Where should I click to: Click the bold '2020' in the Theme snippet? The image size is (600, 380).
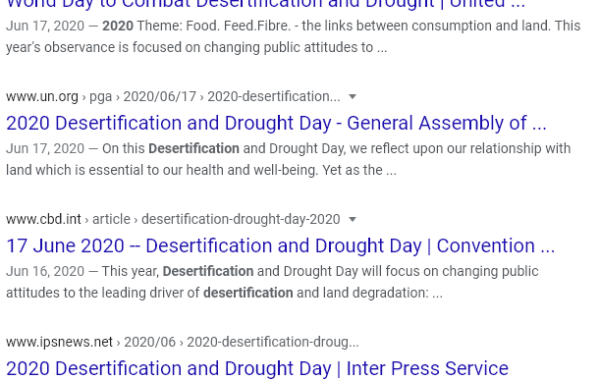click(118, 26)
